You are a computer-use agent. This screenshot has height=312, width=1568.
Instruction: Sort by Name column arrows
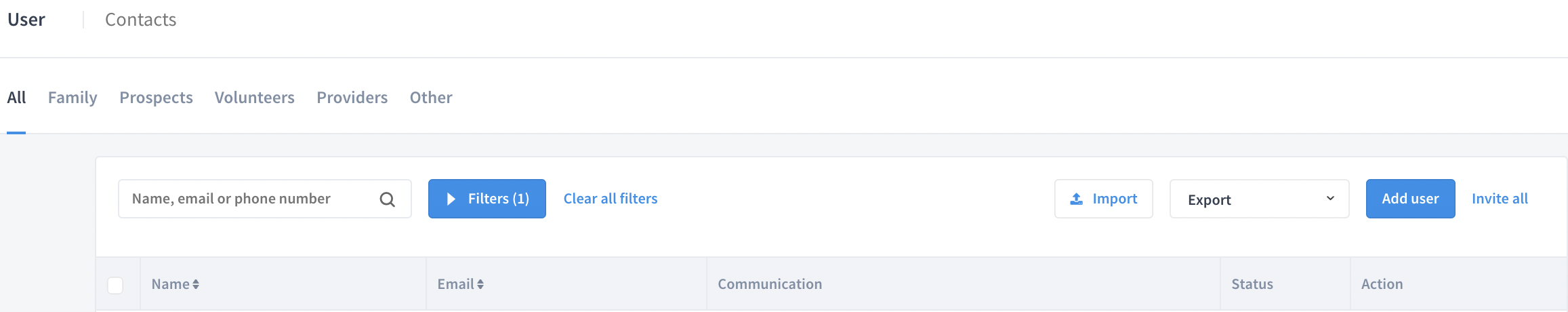click(x=196, y=284)
